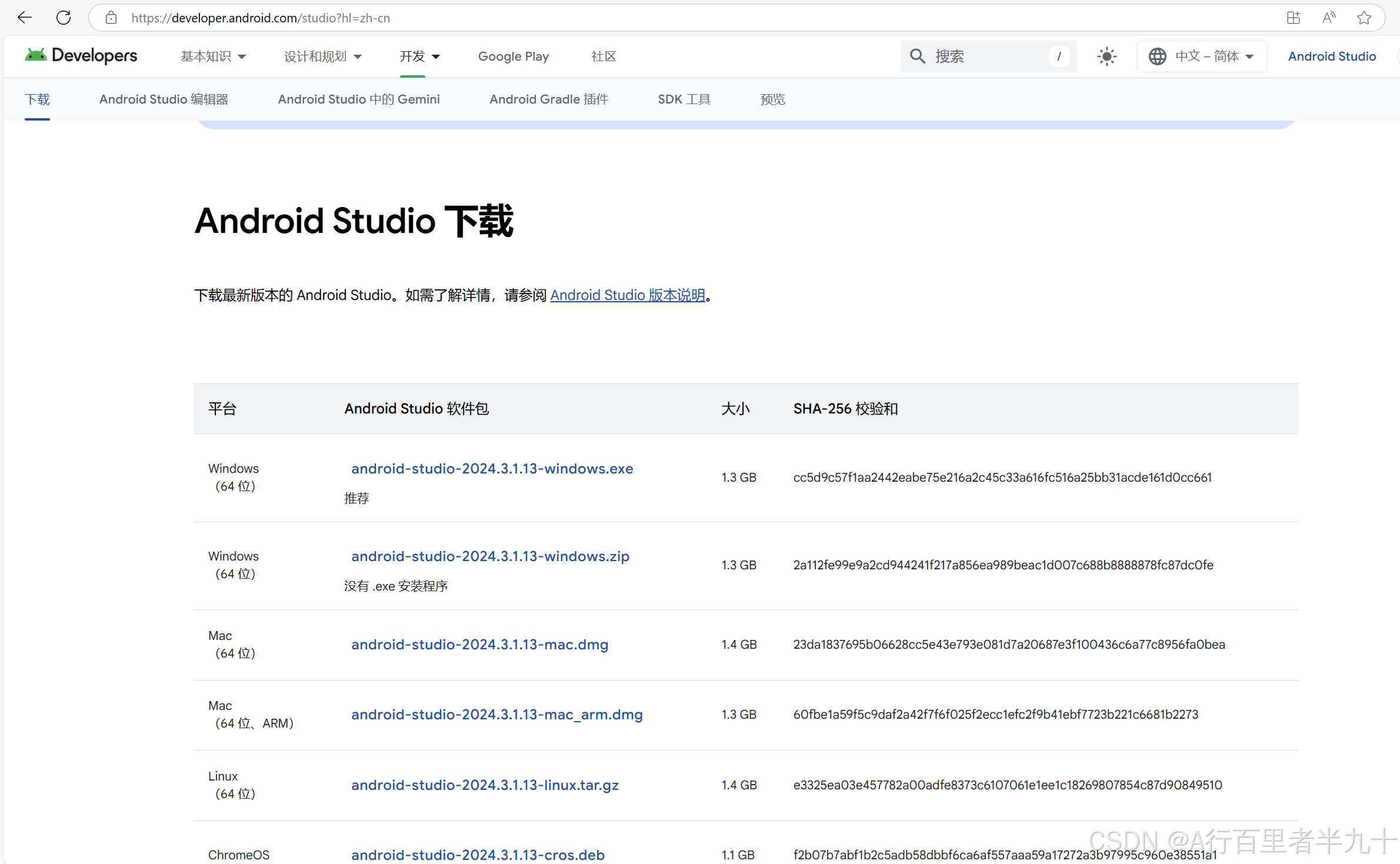The height and width of the screenshot is (864, 1400).
Task: Open Android Studio 版本说明 link
Action: (627, 295)
